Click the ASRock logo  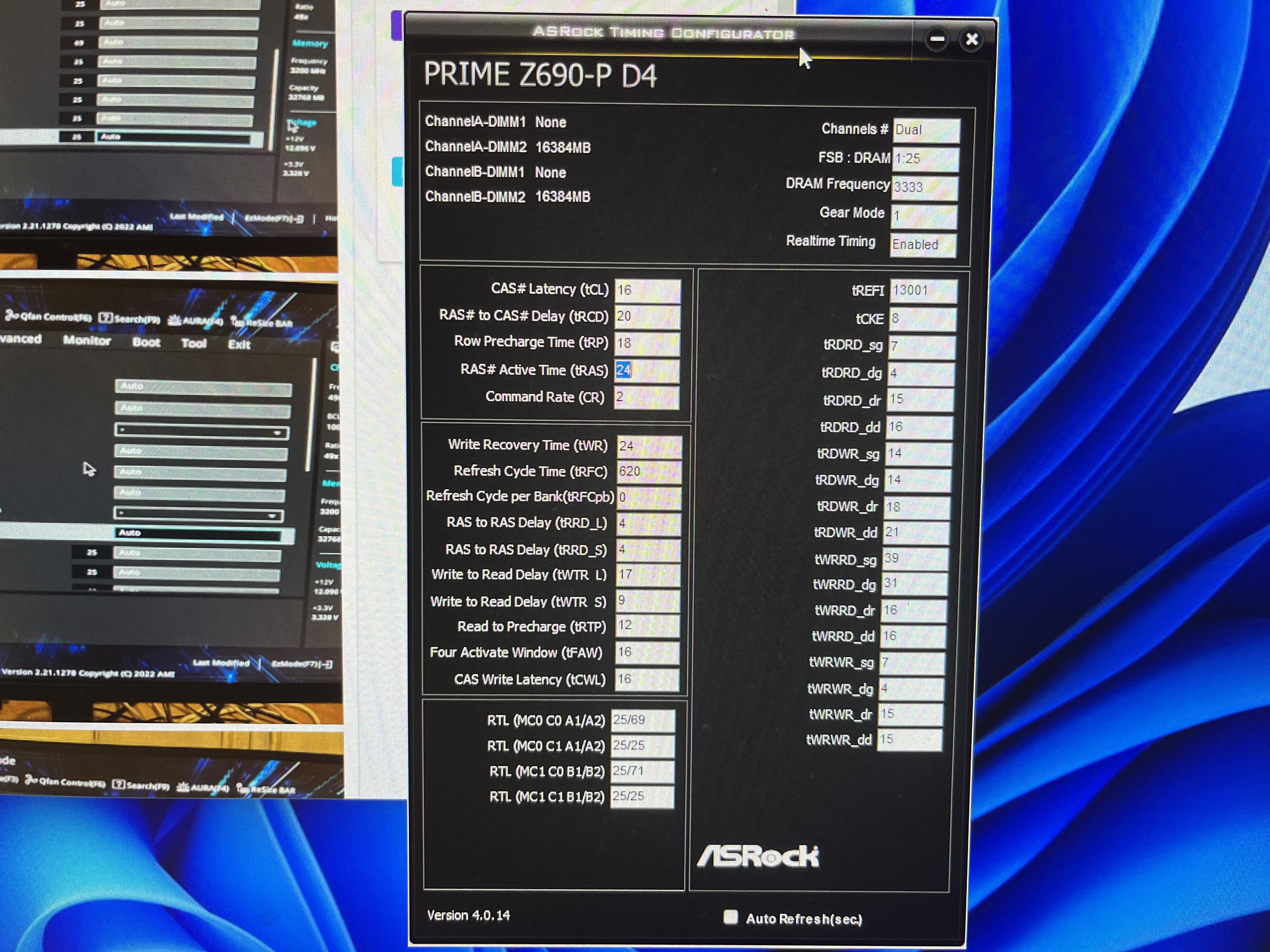click(x=758, y=856)
